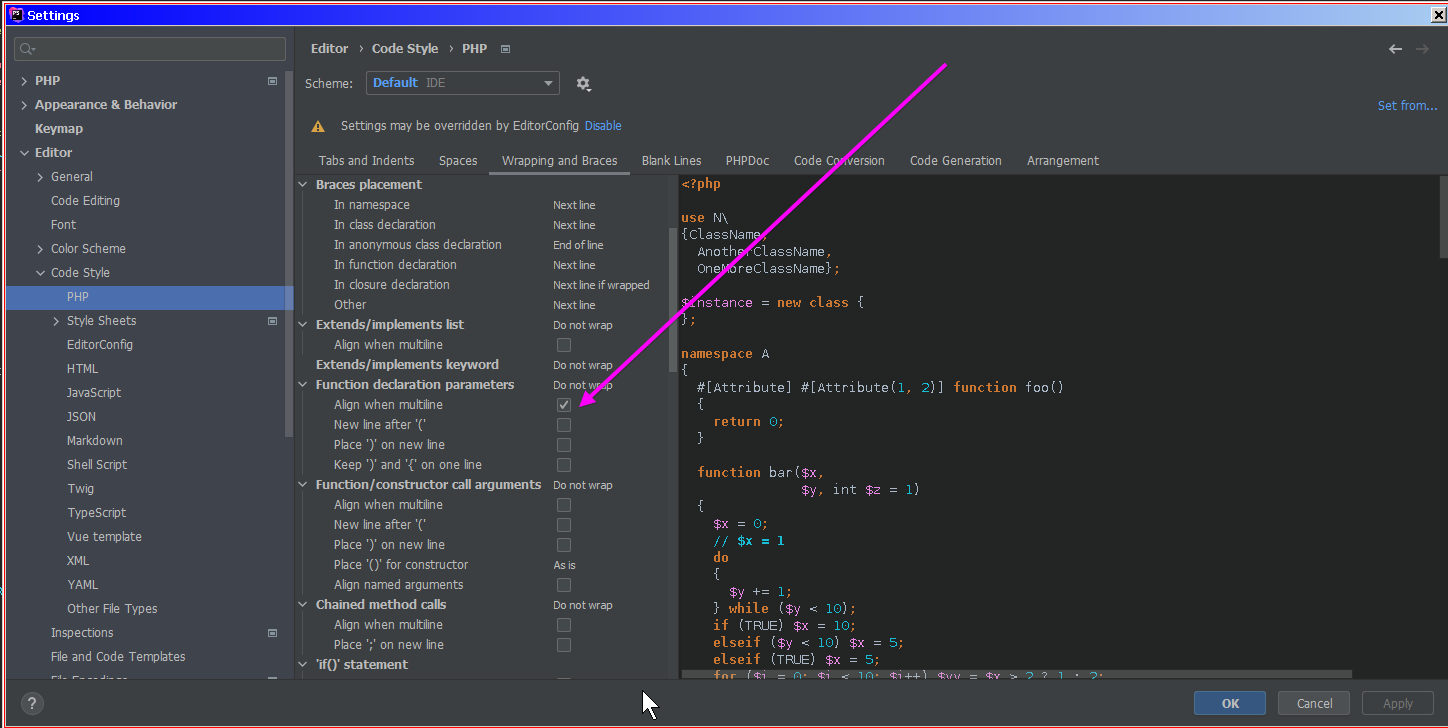This screenshot has width=1448, height=728.
Task: Select Keymap in the settings tree
Action: click(x=59, y=129)
